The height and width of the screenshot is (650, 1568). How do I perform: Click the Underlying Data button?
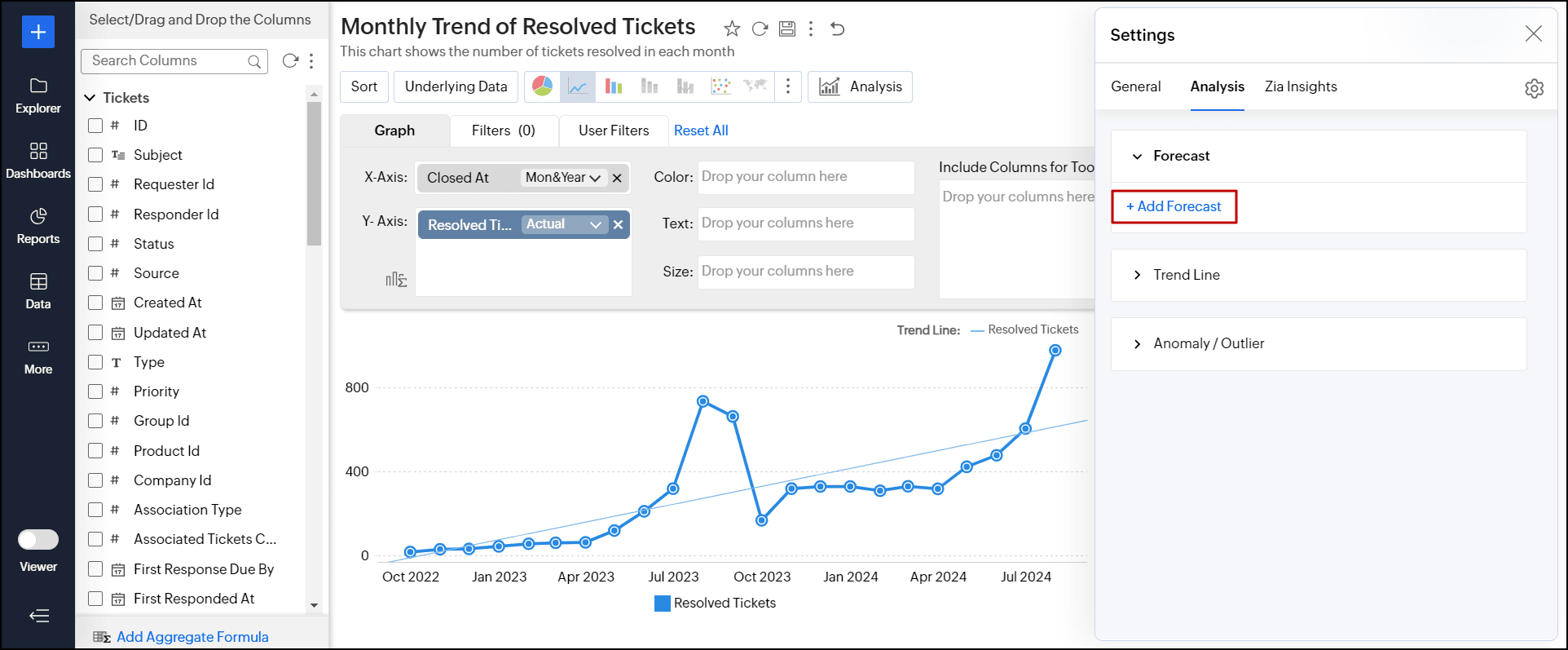coord(456,86)
